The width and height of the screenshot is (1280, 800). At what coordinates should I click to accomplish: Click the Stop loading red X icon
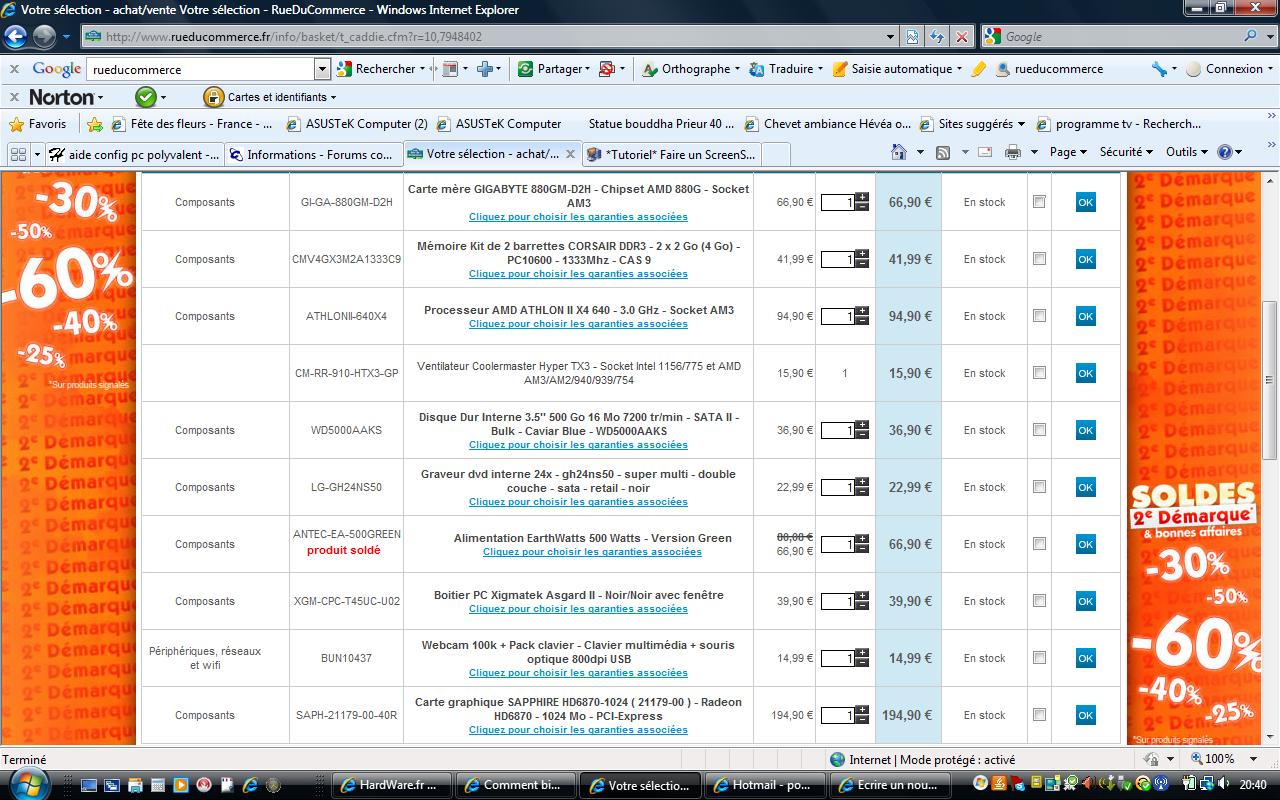click(961, 37)
